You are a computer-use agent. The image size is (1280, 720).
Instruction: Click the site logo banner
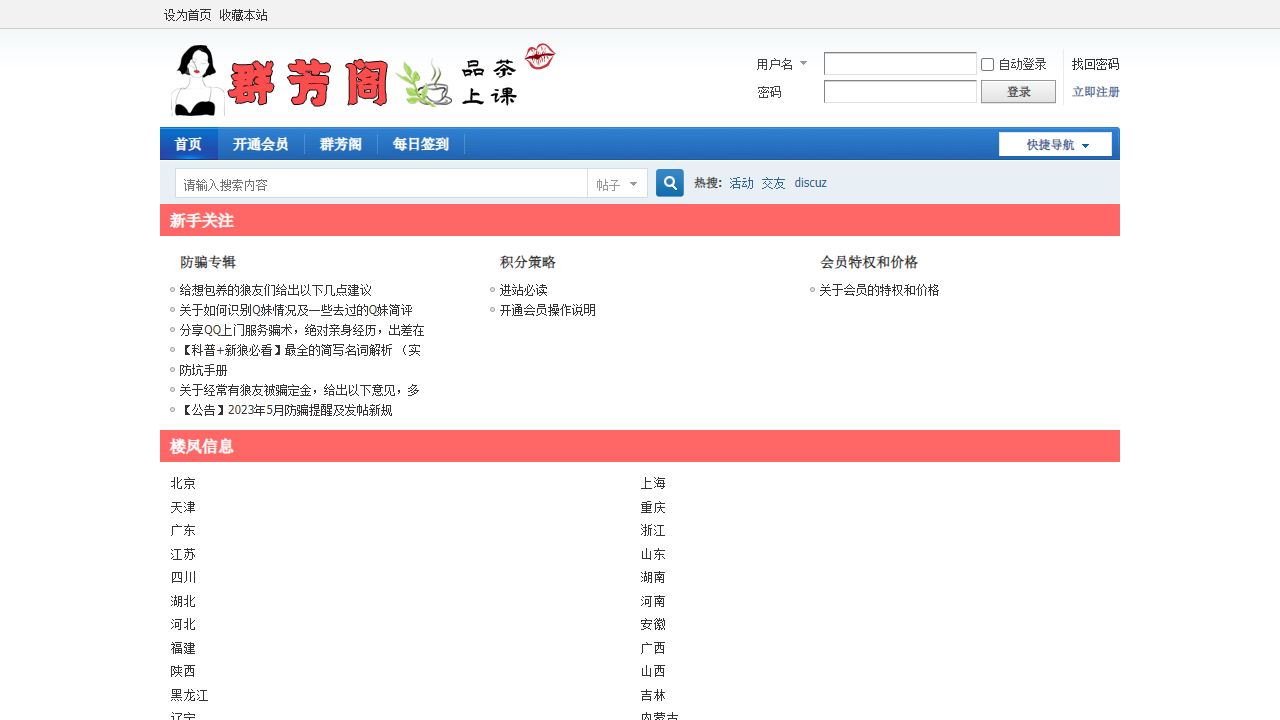(363, 80)
